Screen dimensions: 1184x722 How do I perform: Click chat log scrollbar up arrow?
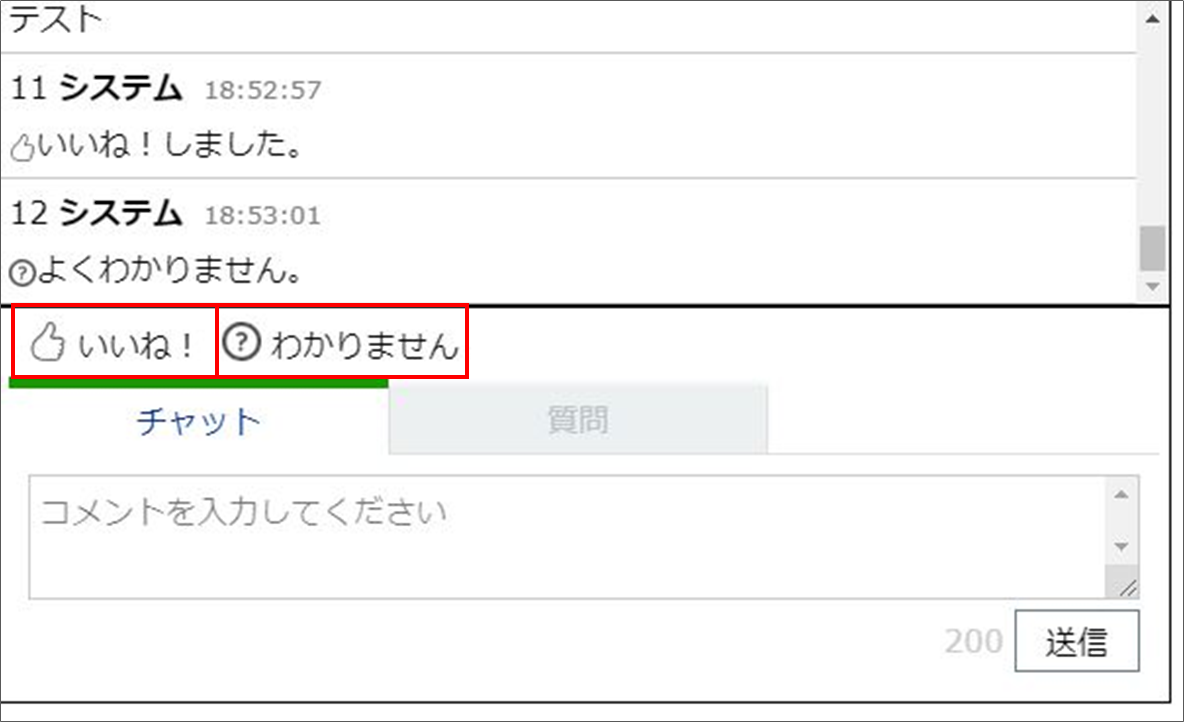pyautogui.click(x=1152, y=19)
